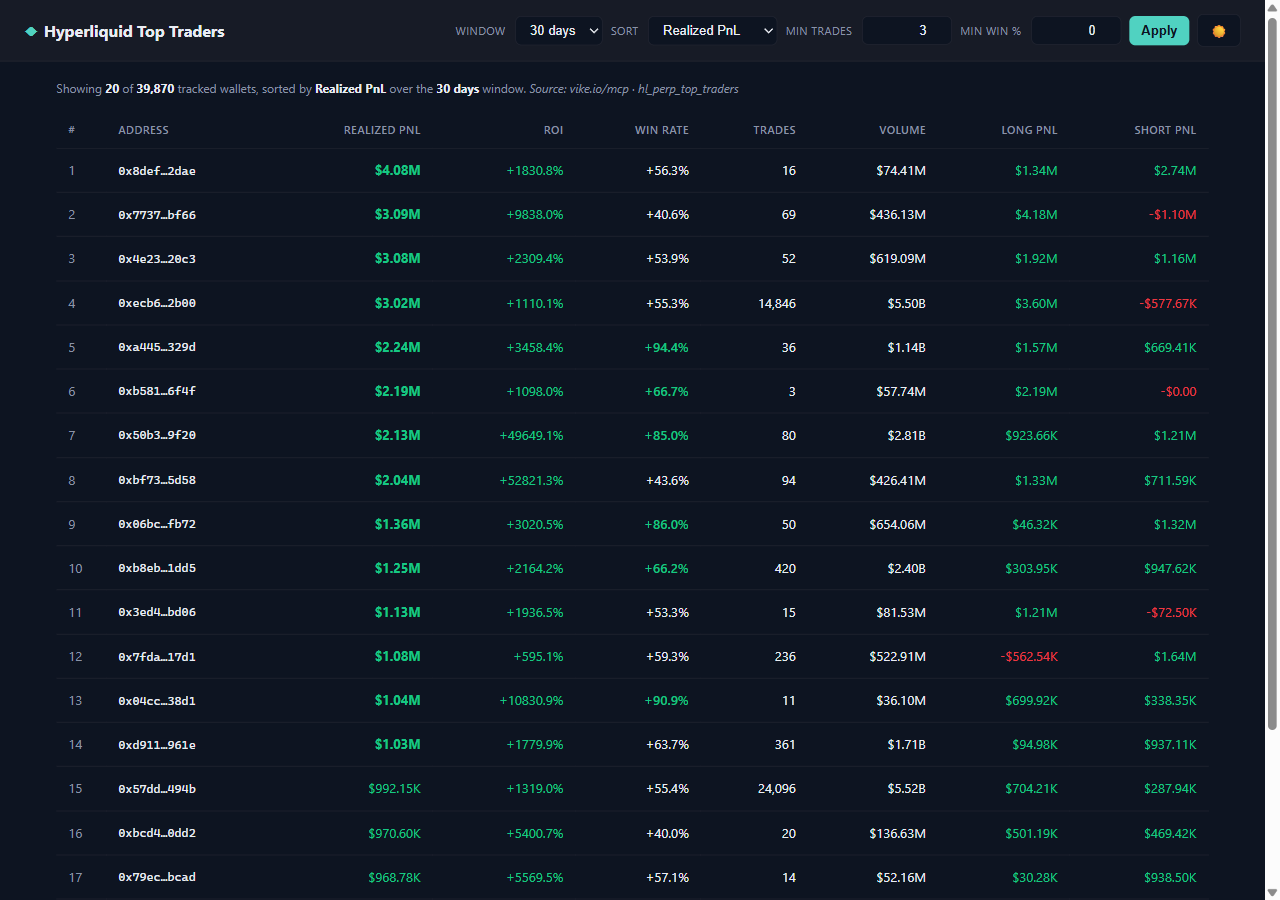The image size is (1280, 900).
Task: Select wallet address 0x8def…2dae
Action: (x=157, y=171)
